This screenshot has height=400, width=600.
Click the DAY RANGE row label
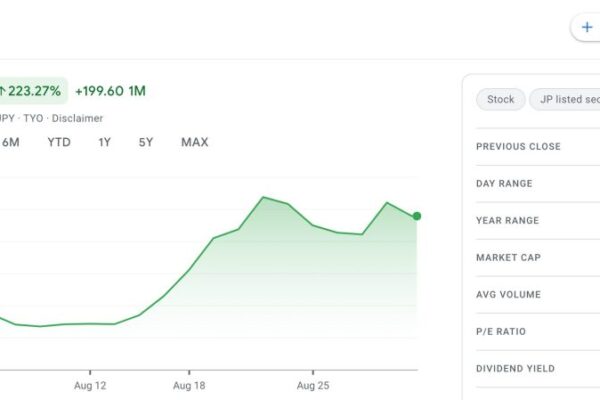[504, 184]
